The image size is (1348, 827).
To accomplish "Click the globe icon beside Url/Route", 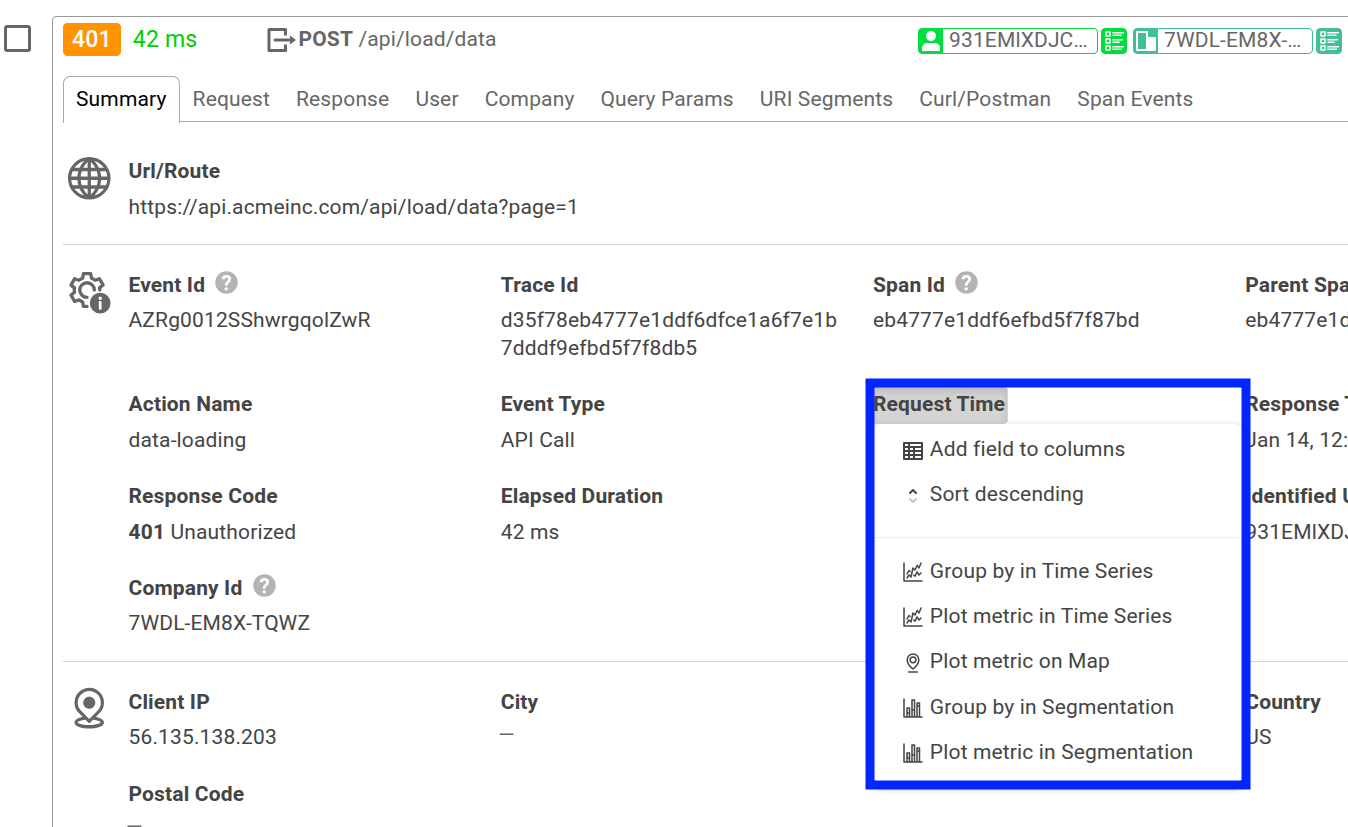I will click(88, 178).
